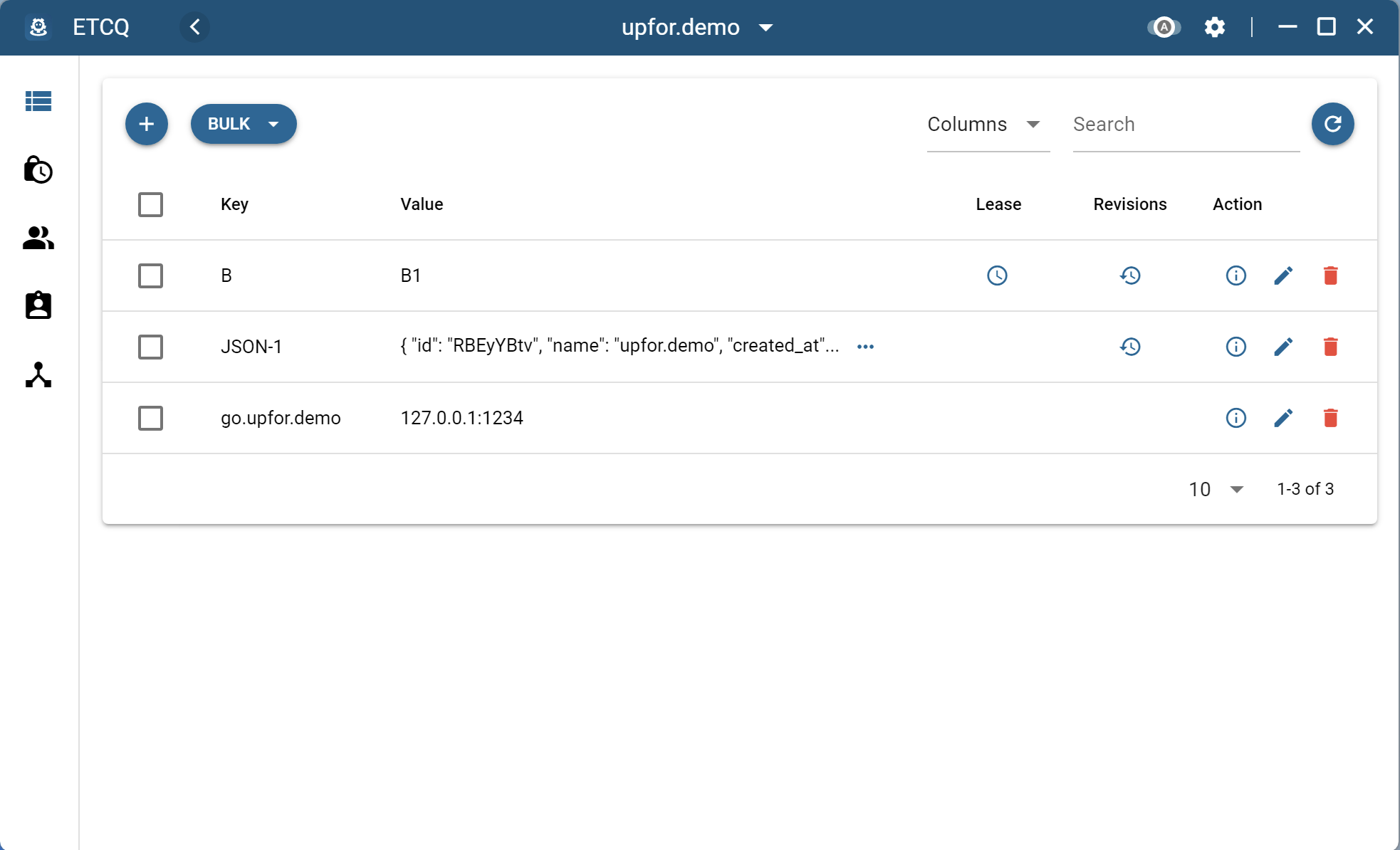This screenshot has width=1400, height=850.
Task: Expand the Columns selector
Action: [x=987, y=125]
